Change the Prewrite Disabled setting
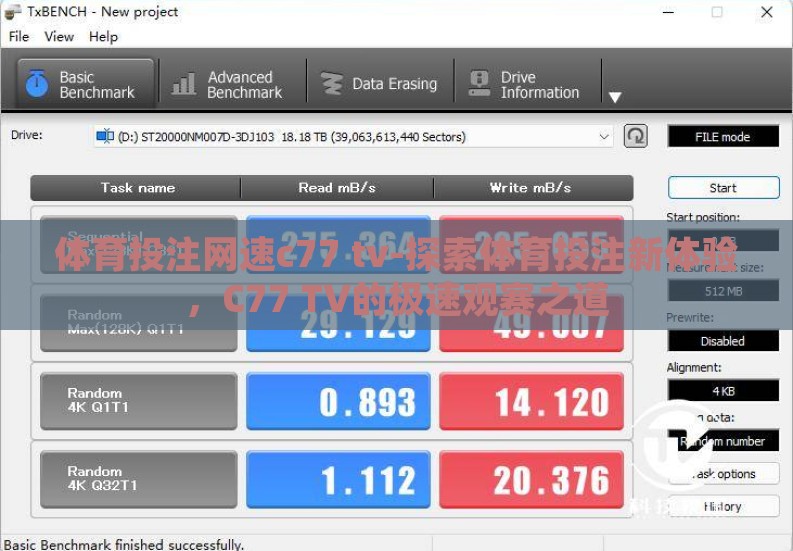This screenshot has width=793, height=551. click(x=723, y=341)
